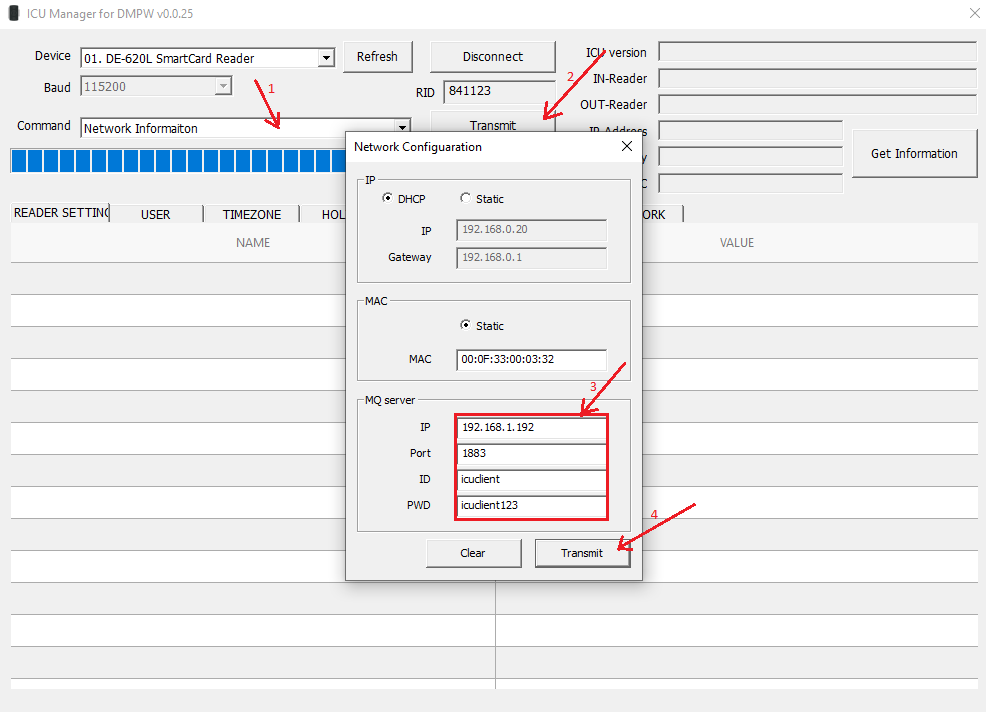
Task: Click the Refresh button
Action: pos(377,57)
